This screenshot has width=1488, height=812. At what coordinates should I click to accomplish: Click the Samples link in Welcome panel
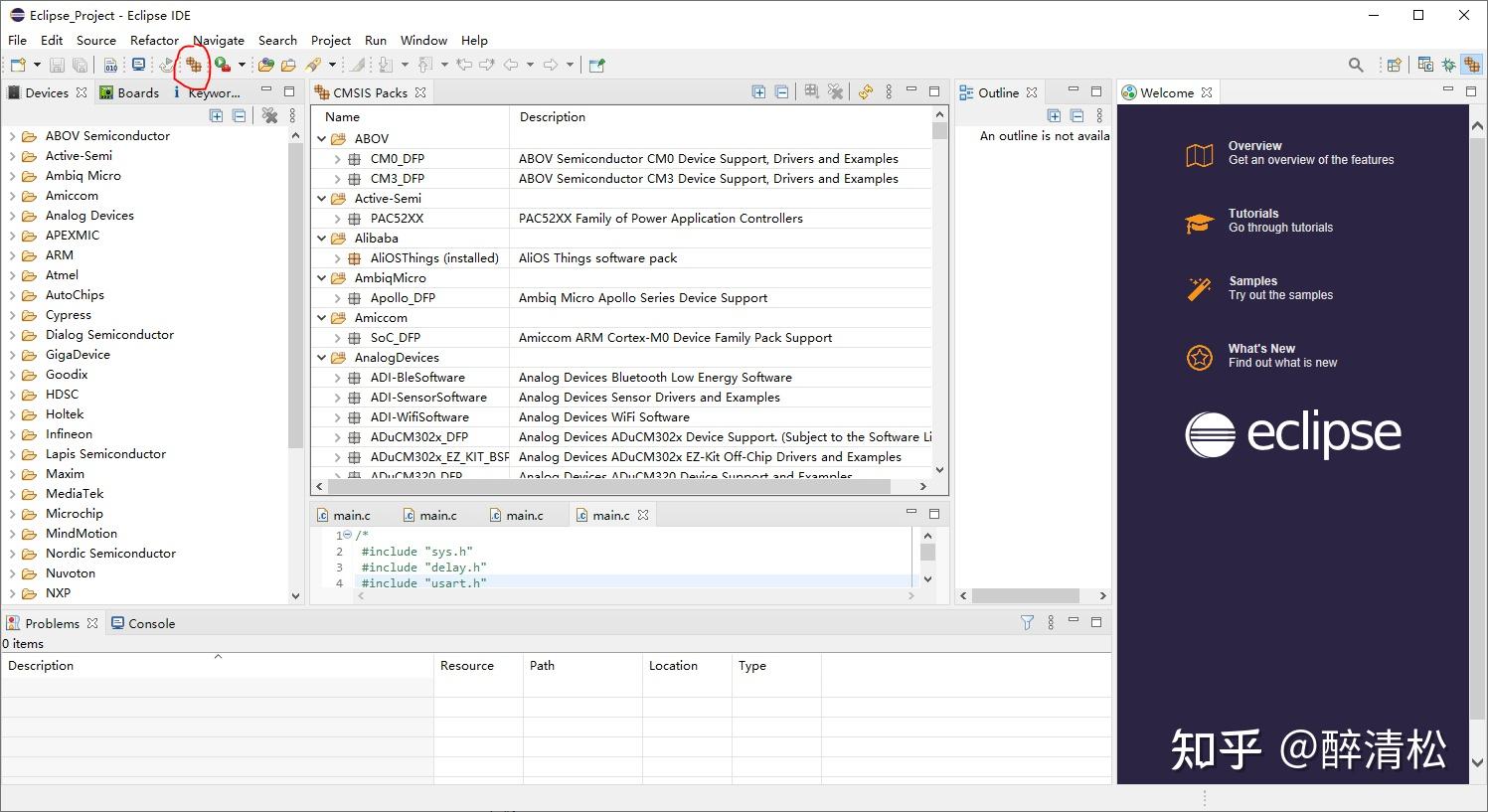point(1255,280)
